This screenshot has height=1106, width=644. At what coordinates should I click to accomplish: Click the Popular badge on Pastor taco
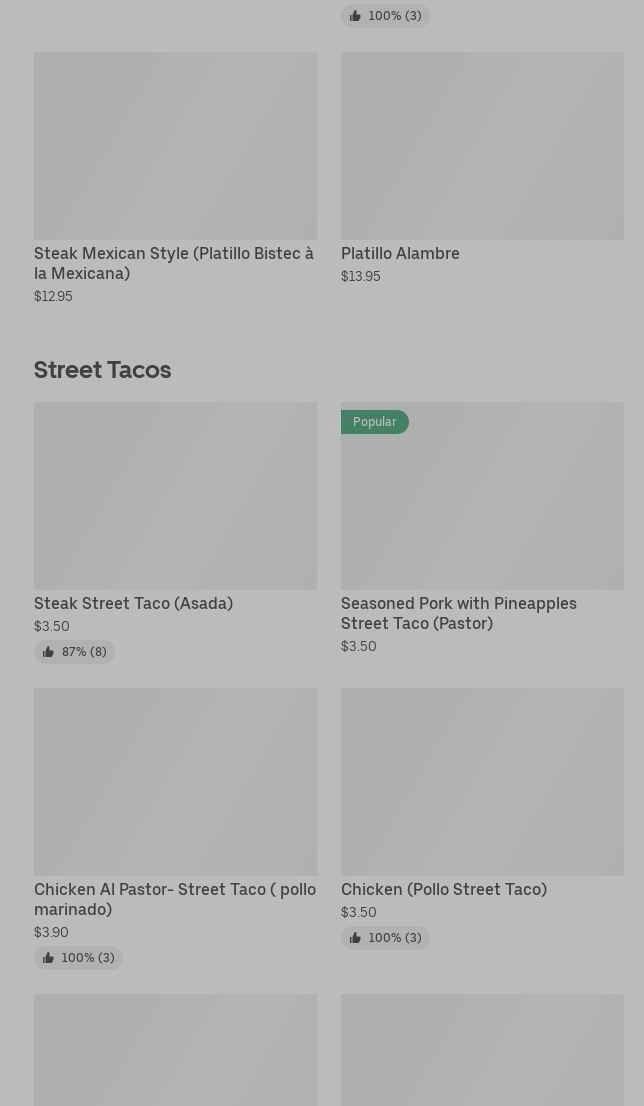click(374, 422)
